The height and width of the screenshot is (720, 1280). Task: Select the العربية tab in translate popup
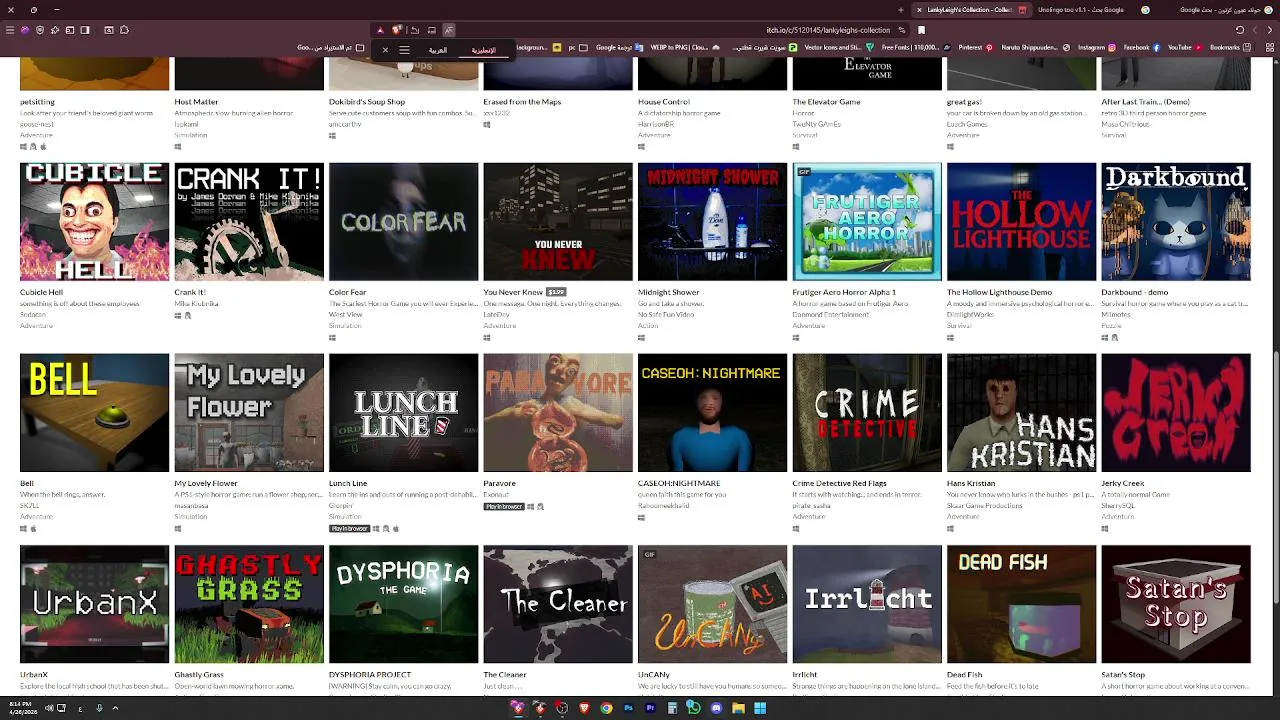click(x=438, y=50)
